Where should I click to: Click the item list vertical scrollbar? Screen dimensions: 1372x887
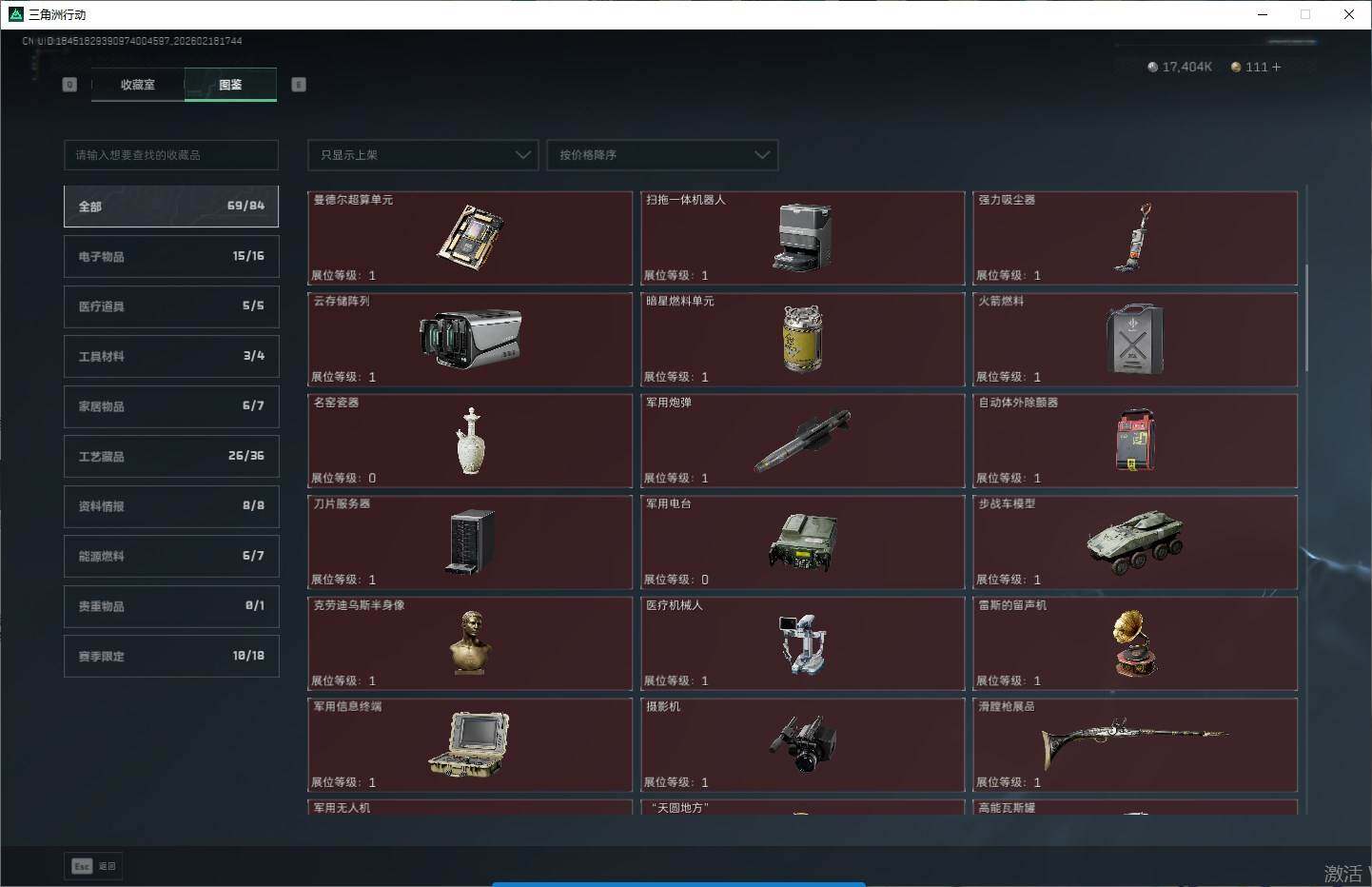(x=1306, y=319)
